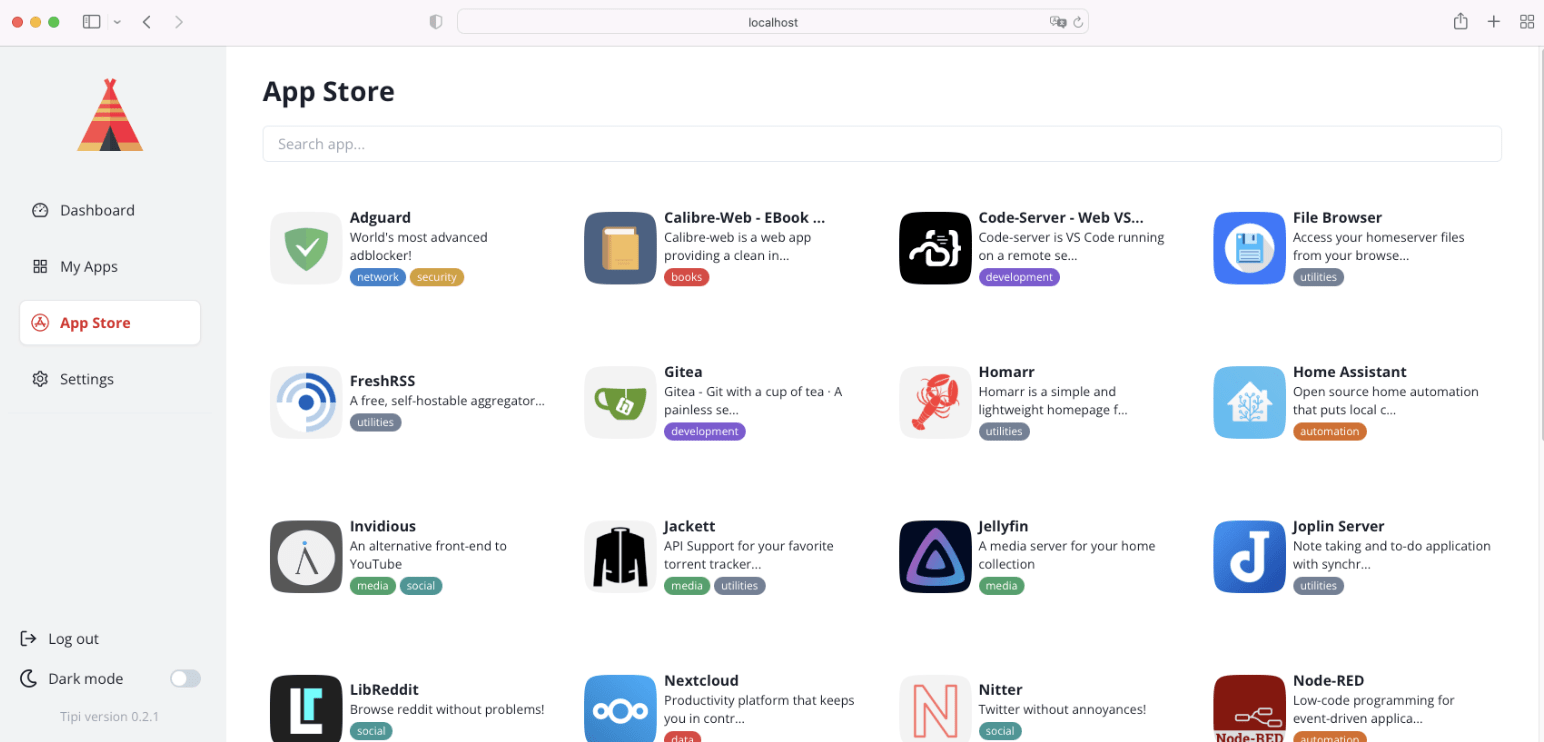Open the Jackett jacket icon

pos(620,557)
